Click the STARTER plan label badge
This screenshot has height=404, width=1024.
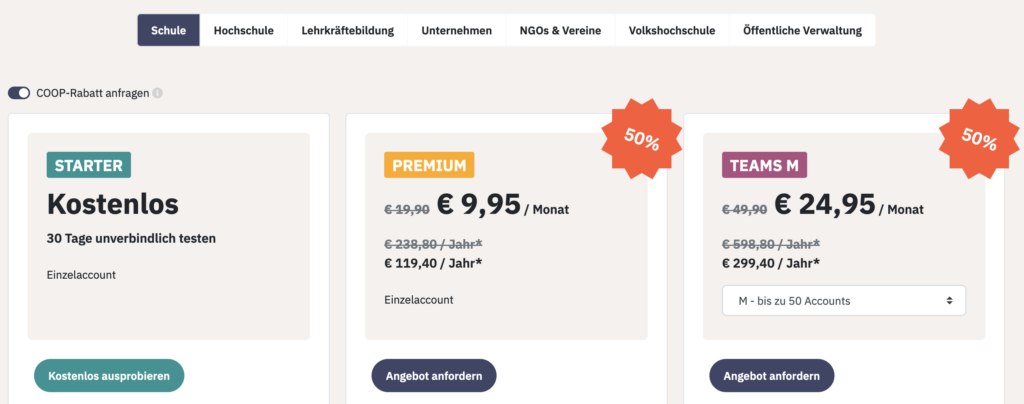pos(89,165)
